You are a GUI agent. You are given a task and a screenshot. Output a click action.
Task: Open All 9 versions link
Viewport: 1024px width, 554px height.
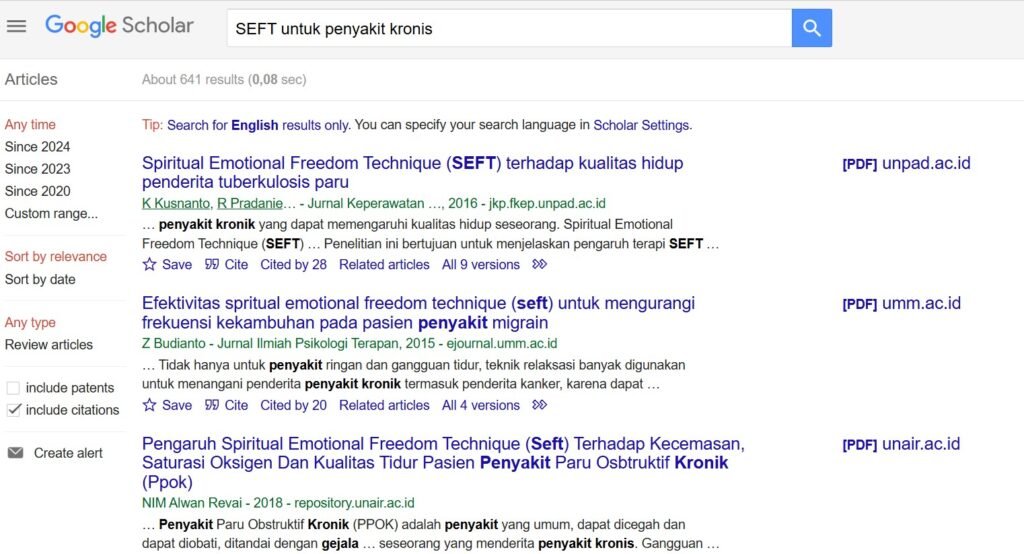point(481,265)
